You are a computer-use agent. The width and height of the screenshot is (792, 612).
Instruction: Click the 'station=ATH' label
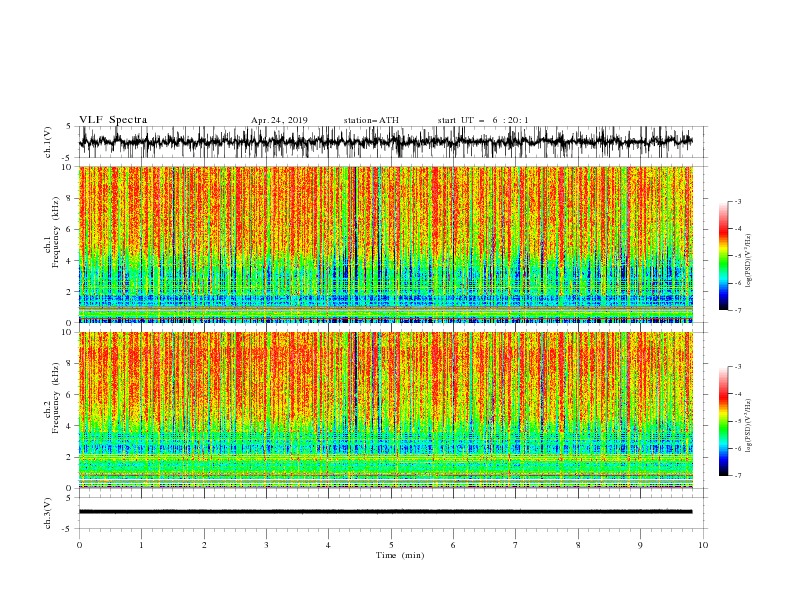(371, 120)
